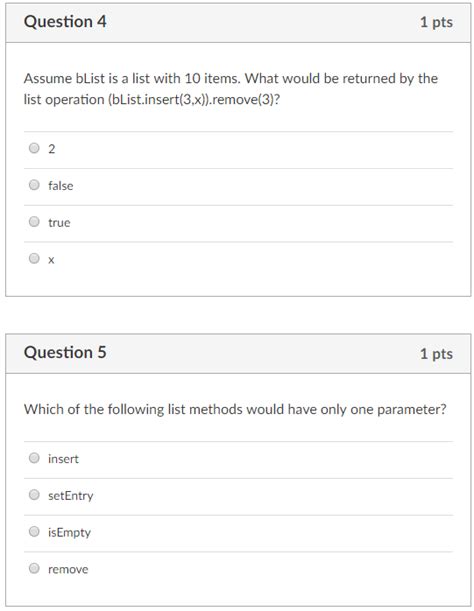Pick the isEmpty radio button
The width and height of the screenshot is (474, 611).
34,532
